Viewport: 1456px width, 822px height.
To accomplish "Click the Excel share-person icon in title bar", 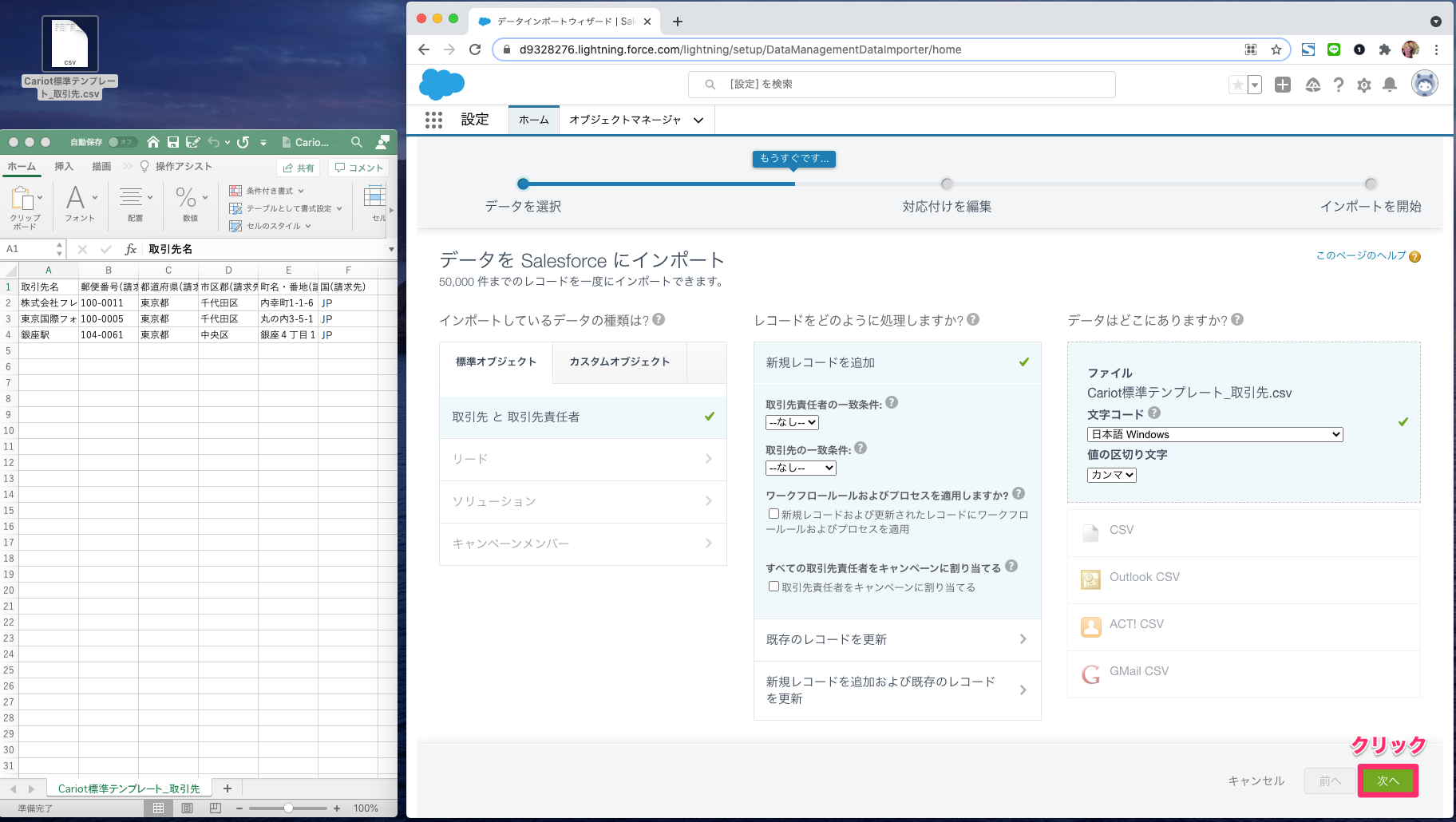I will click(x=383, y=142).
